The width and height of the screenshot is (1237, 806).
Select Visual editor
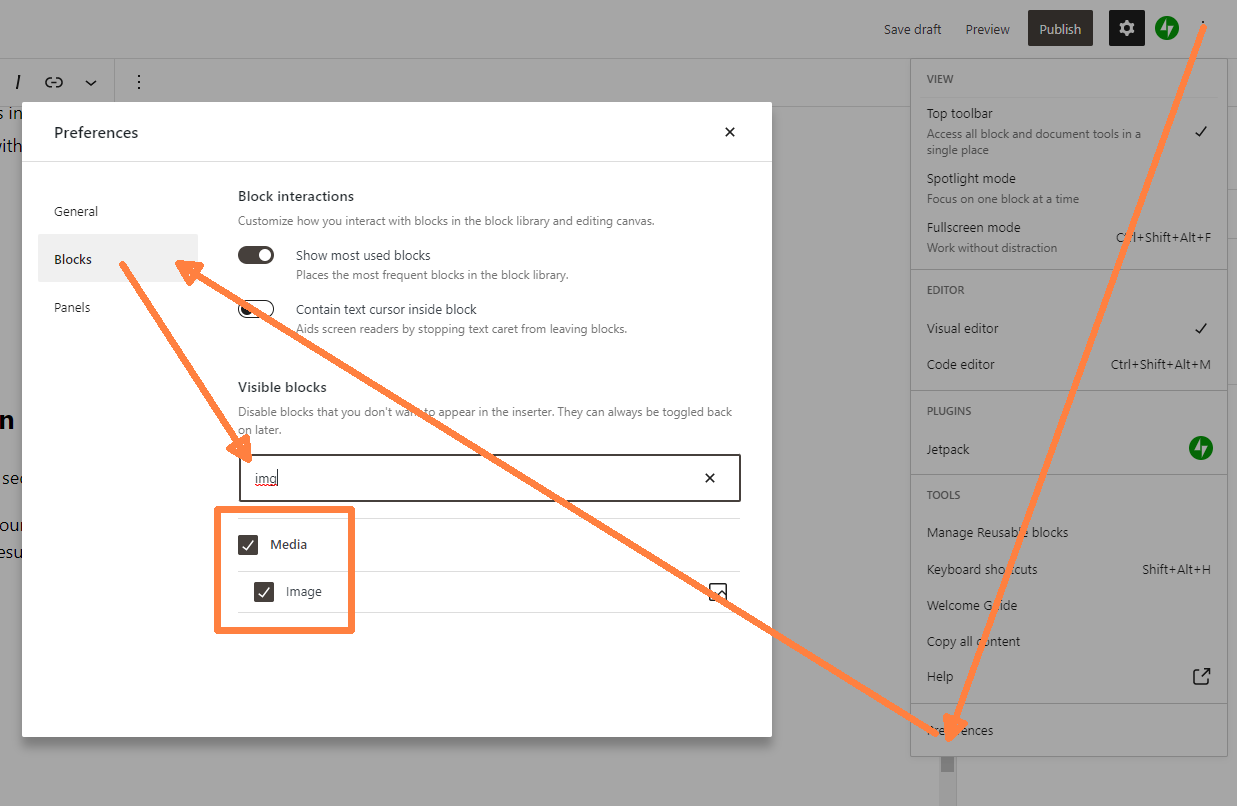click(1068, 328)
